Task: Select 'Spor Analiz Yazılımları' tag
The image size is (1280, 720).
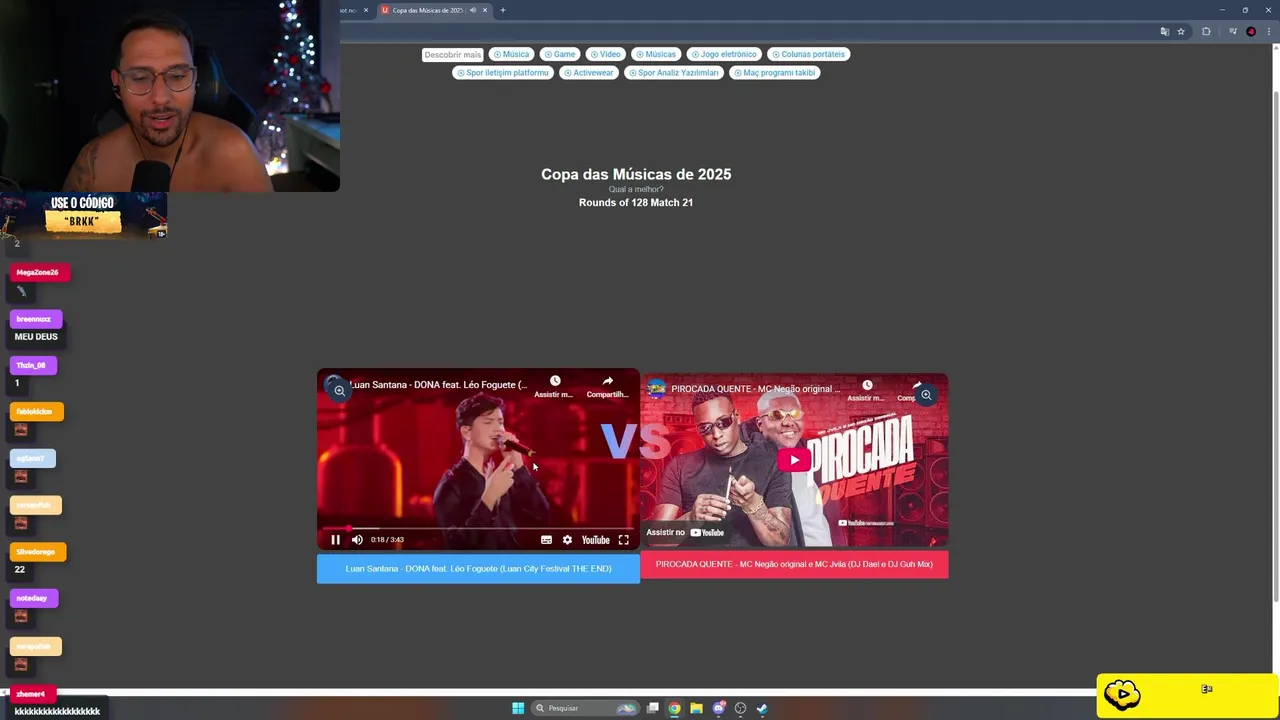Action: point(673,73)
